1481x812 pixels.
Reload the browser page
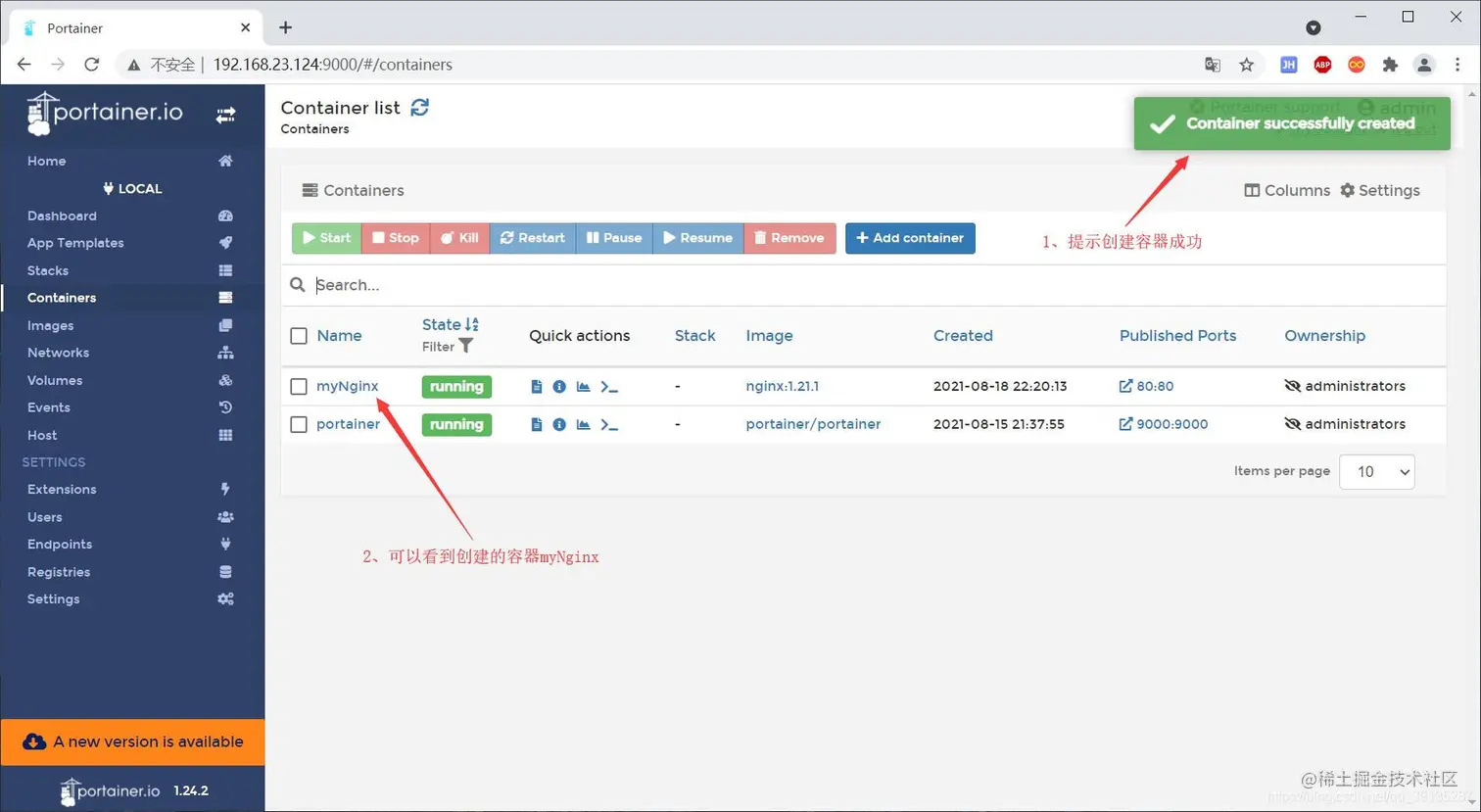pyautogui.click(x=92, y=65)
